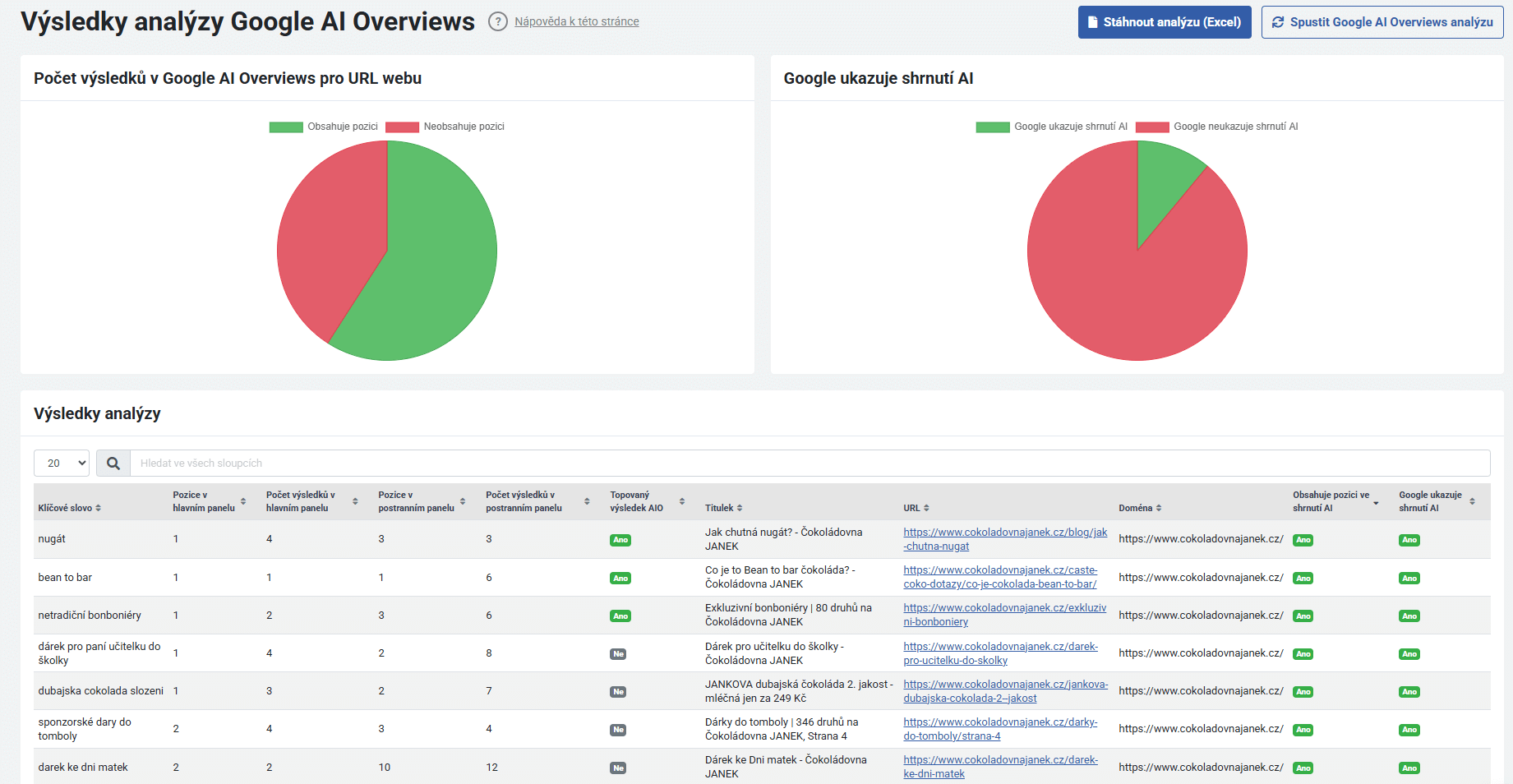Sort by Pozice v hlavním panelu
Image resolution: width=1513 pixels, height=784 pixels.
[243, 501]
